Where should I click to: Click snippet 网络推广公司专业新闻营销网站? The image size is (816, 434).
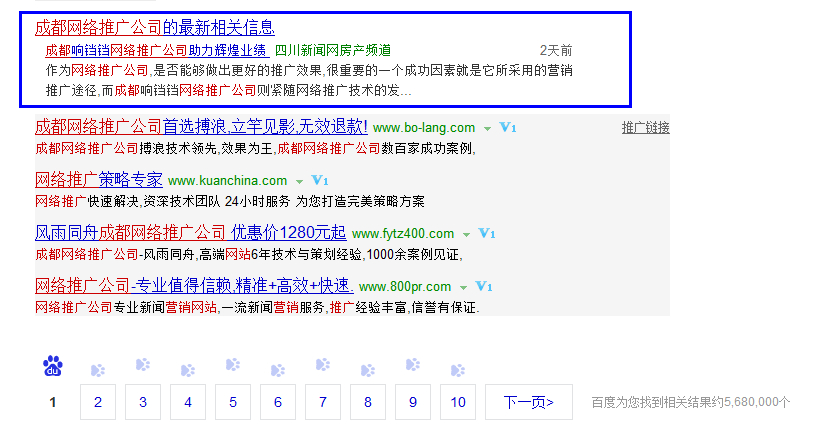(x=126, y=308)
